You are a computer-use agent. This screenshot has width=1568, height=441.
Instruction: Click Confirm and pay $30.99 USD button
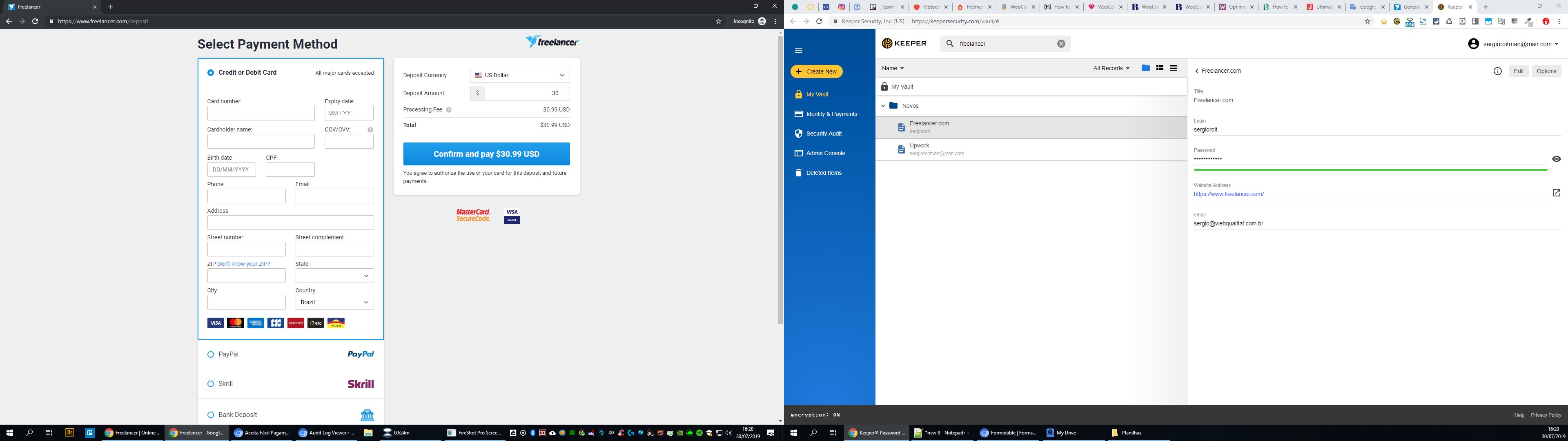pyautogui.click(x=486, y=154)
